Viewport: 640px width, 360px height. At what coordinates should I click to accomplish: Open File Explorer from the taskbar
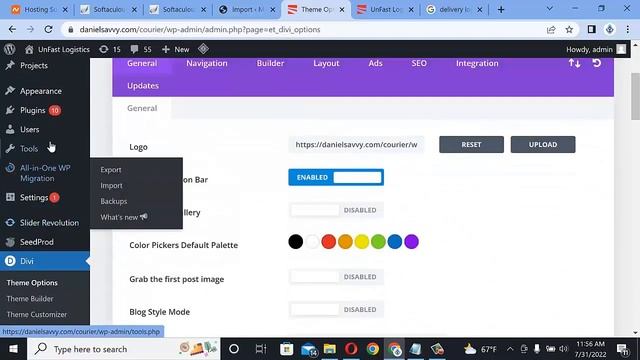pos(329,349)
